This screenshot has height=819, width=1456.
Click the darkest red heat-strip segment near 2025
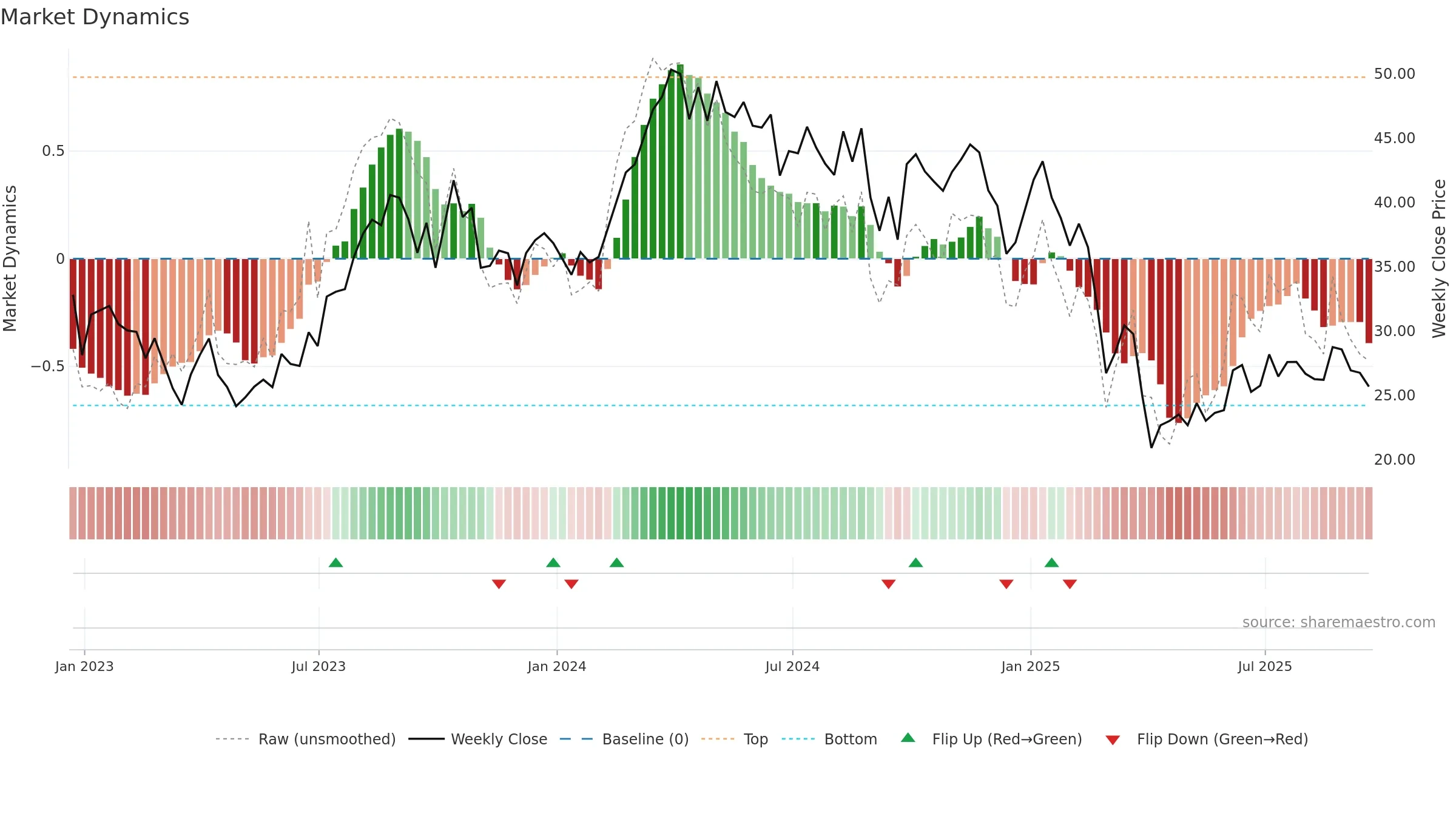click(x=1179, y=513)
